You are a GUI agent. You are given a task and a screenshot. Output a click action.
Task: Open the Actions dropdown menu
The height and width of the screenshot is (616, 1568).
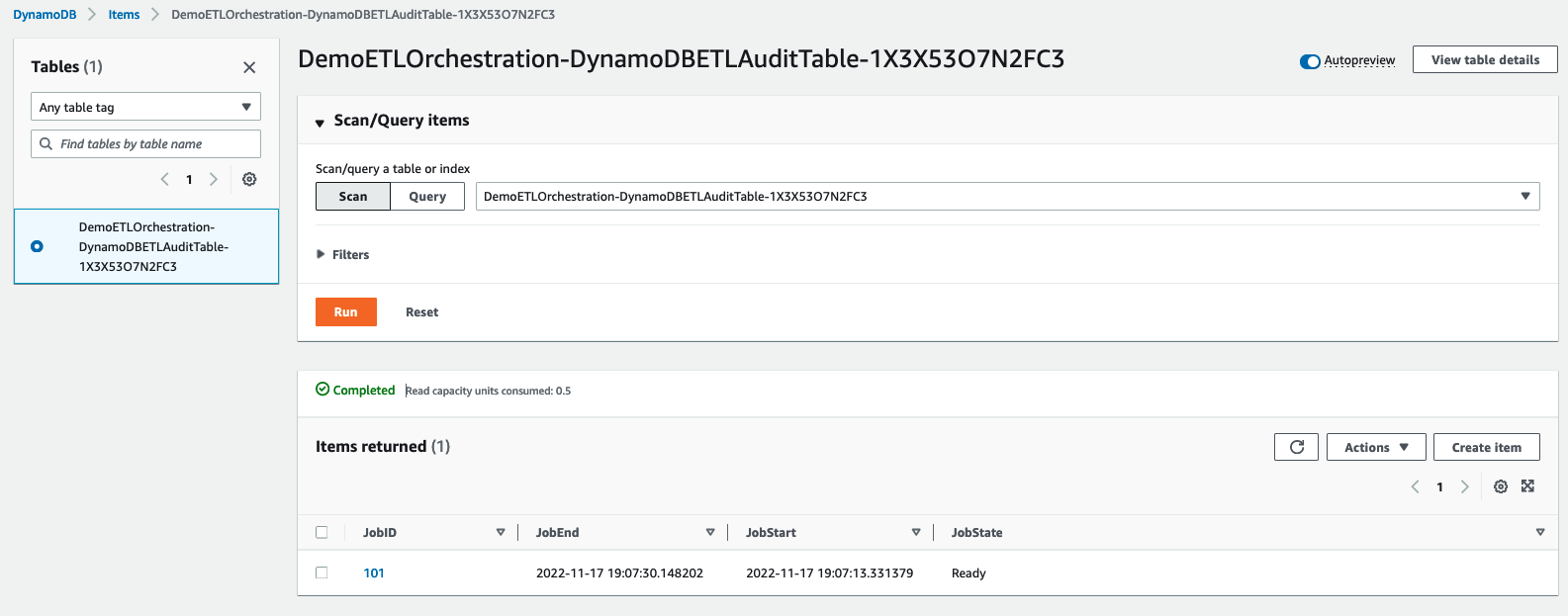click(1376, 447)
